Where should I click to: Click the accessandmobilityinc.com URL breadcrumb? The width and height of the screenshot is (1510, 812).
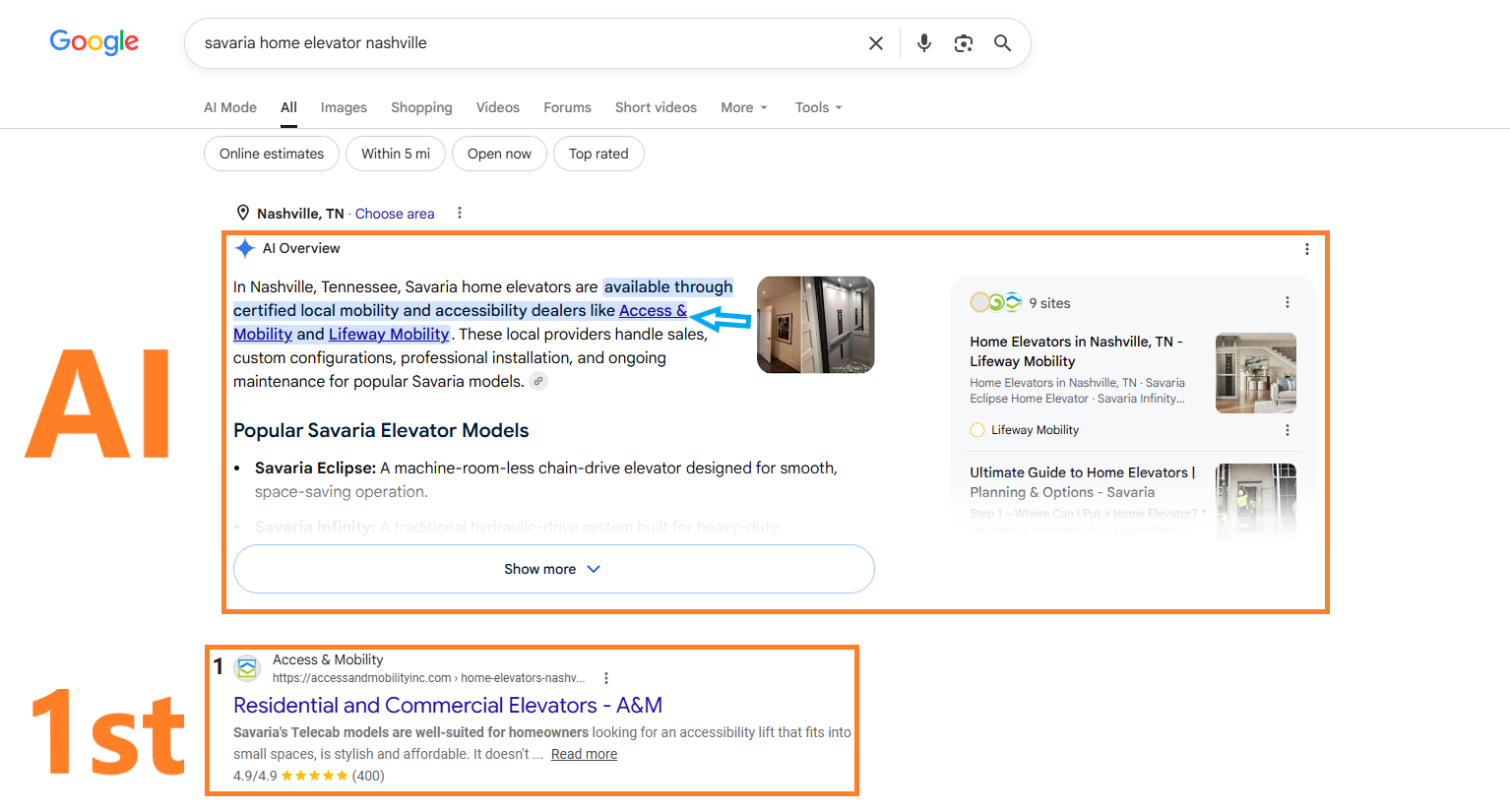pyautogui.click(x=428, y=678)
